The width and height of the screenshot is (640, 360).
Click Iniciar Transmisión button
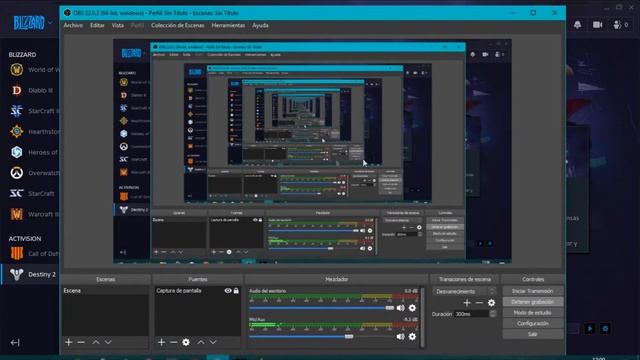(x=533, y=291)
